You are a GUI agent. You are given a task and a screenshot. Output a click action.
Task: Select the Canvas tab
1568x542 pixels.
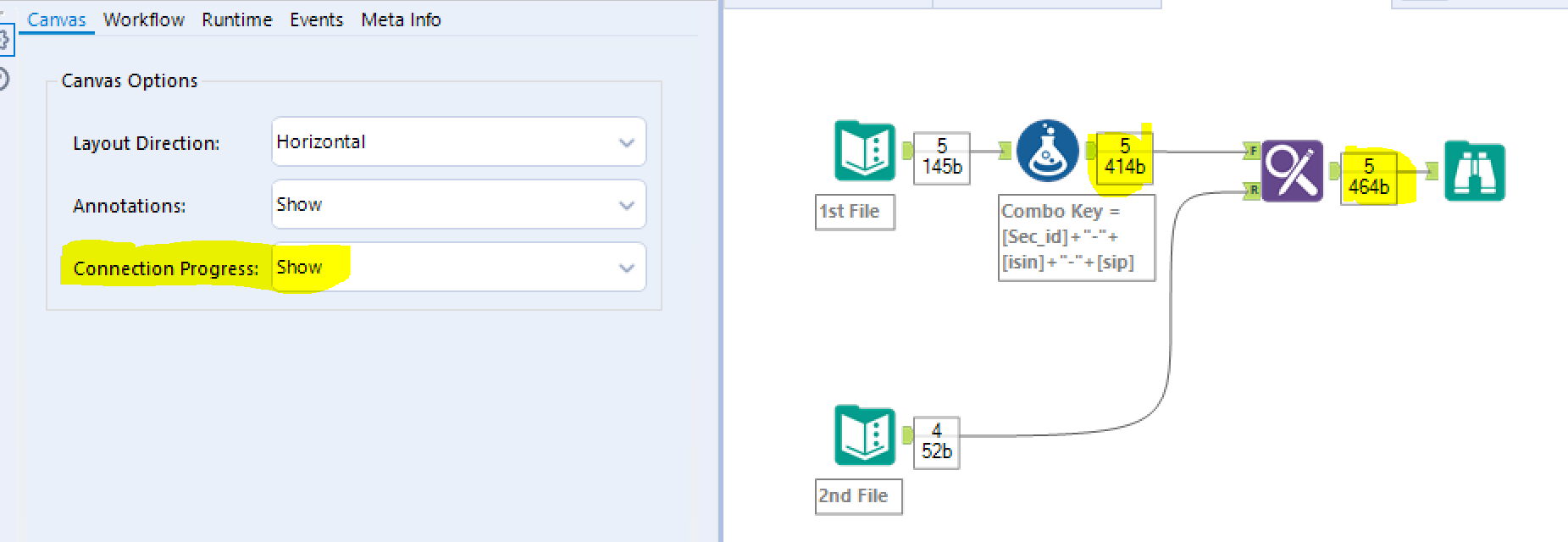56,19
